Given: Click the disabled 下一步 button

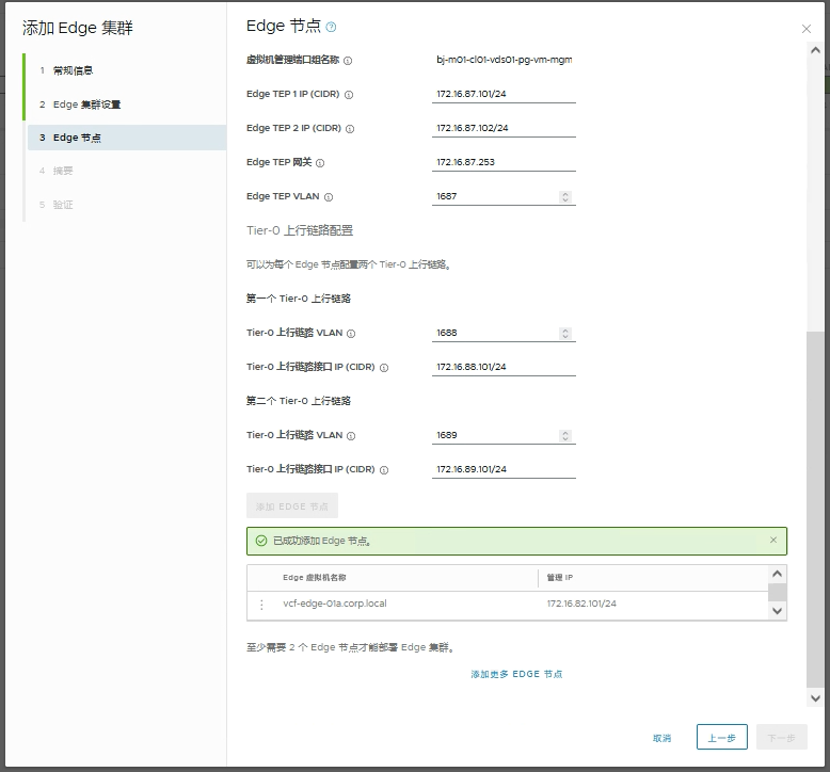Looking at the screenshot, I should (x=782, y=737).
